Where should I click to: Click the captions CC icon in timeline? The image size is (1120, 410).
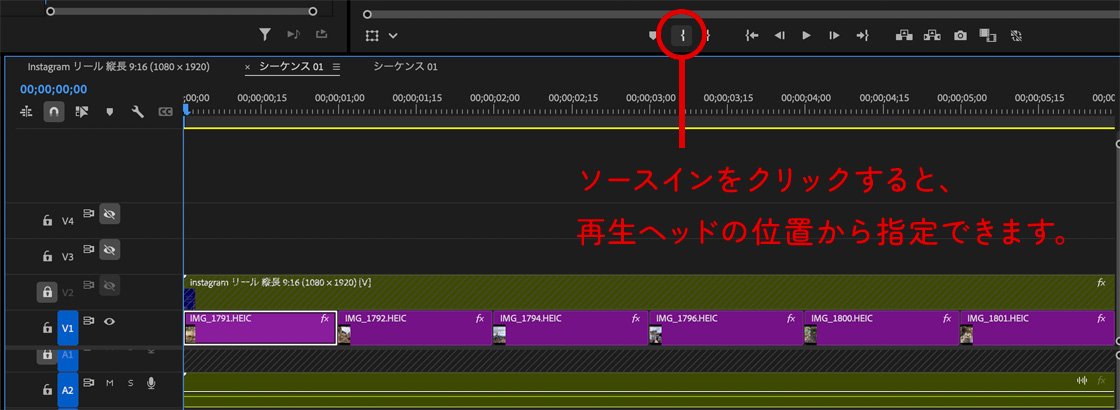166,112
